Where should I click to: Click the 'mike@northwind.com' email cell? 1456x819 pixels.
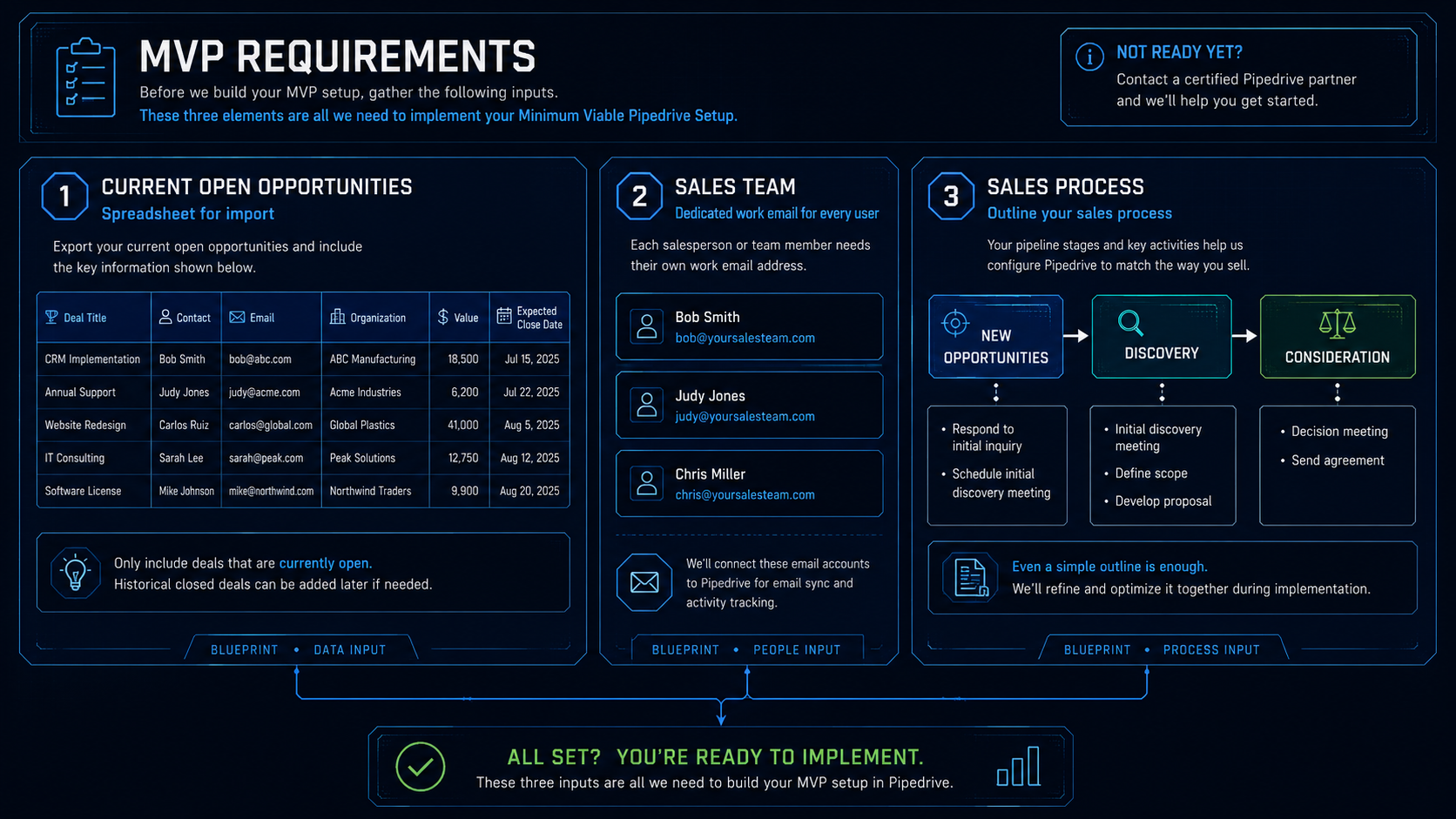click(x=272, y=492)
